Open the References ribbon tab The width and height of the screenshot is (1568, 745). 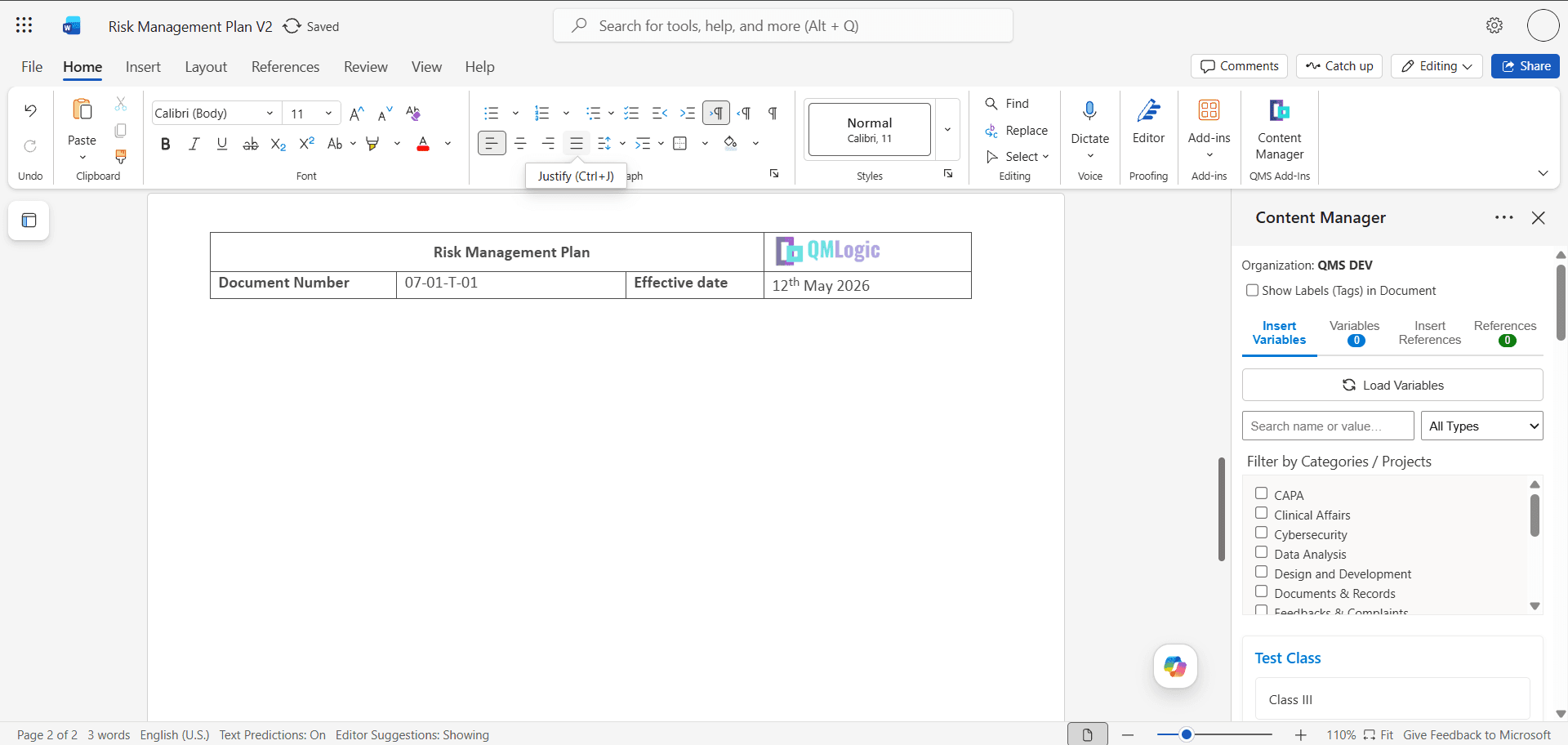[285, 67]
